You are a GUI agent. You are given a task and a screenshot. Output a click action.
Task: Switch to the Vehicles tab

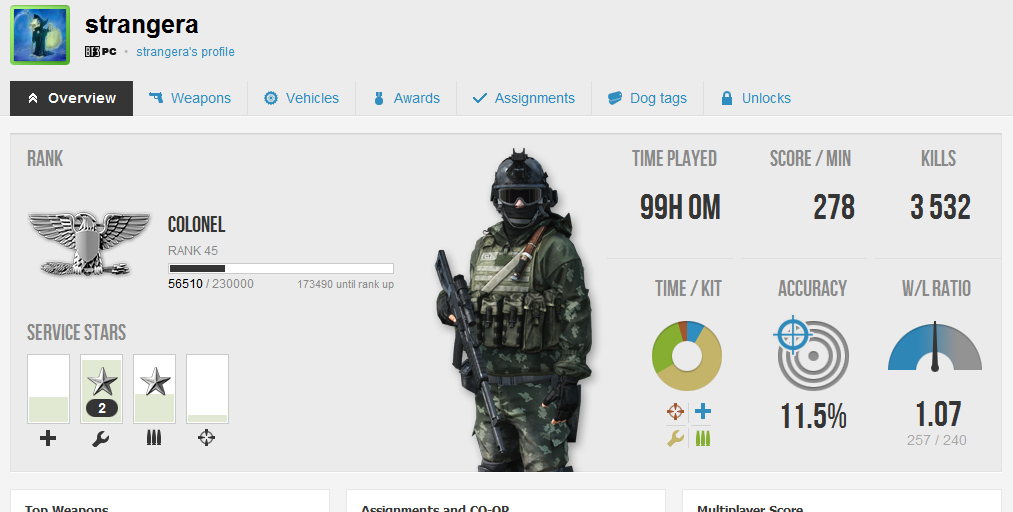[301, 98]
